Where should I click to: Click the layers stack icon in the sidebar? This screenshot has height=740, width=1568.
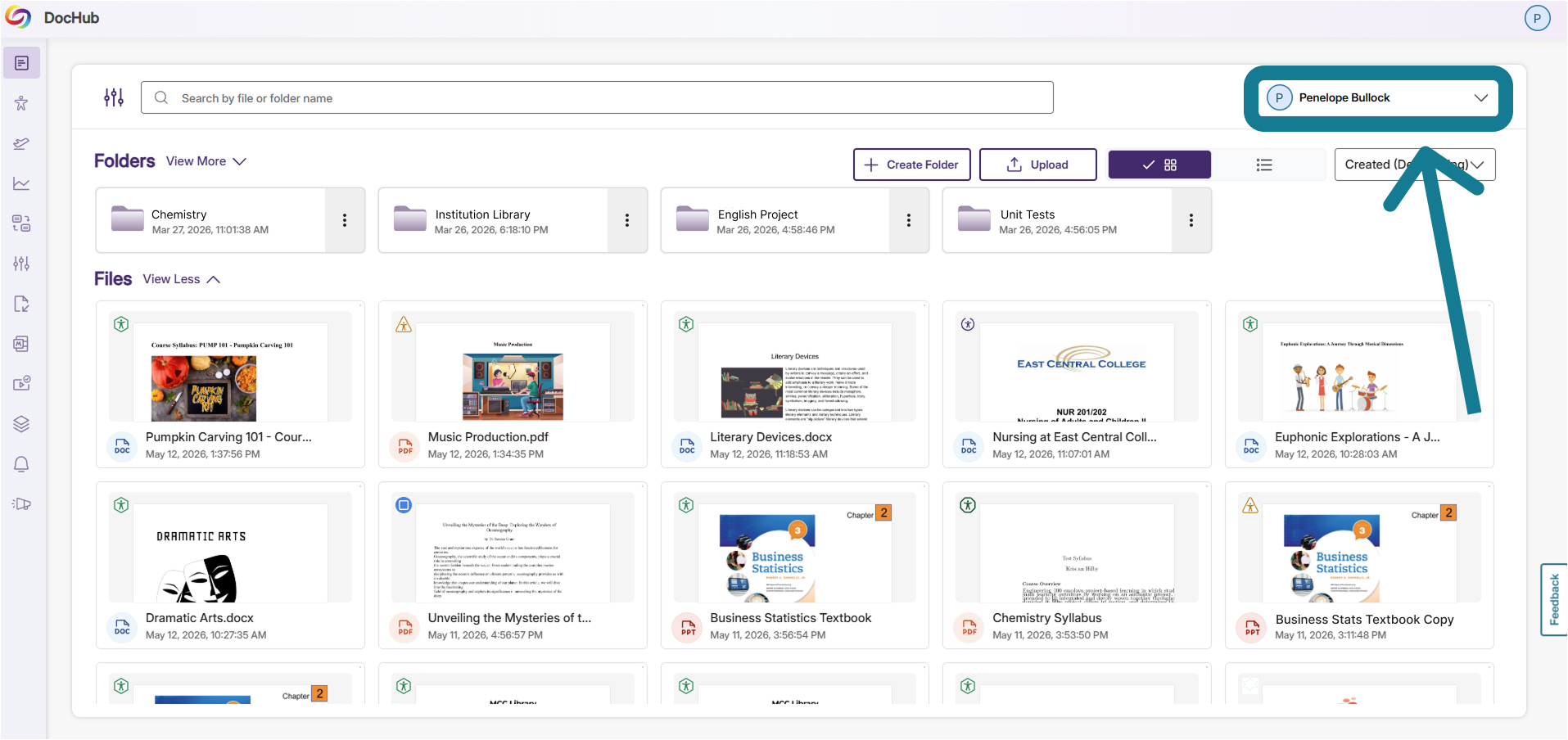click(x=21, y=424)
